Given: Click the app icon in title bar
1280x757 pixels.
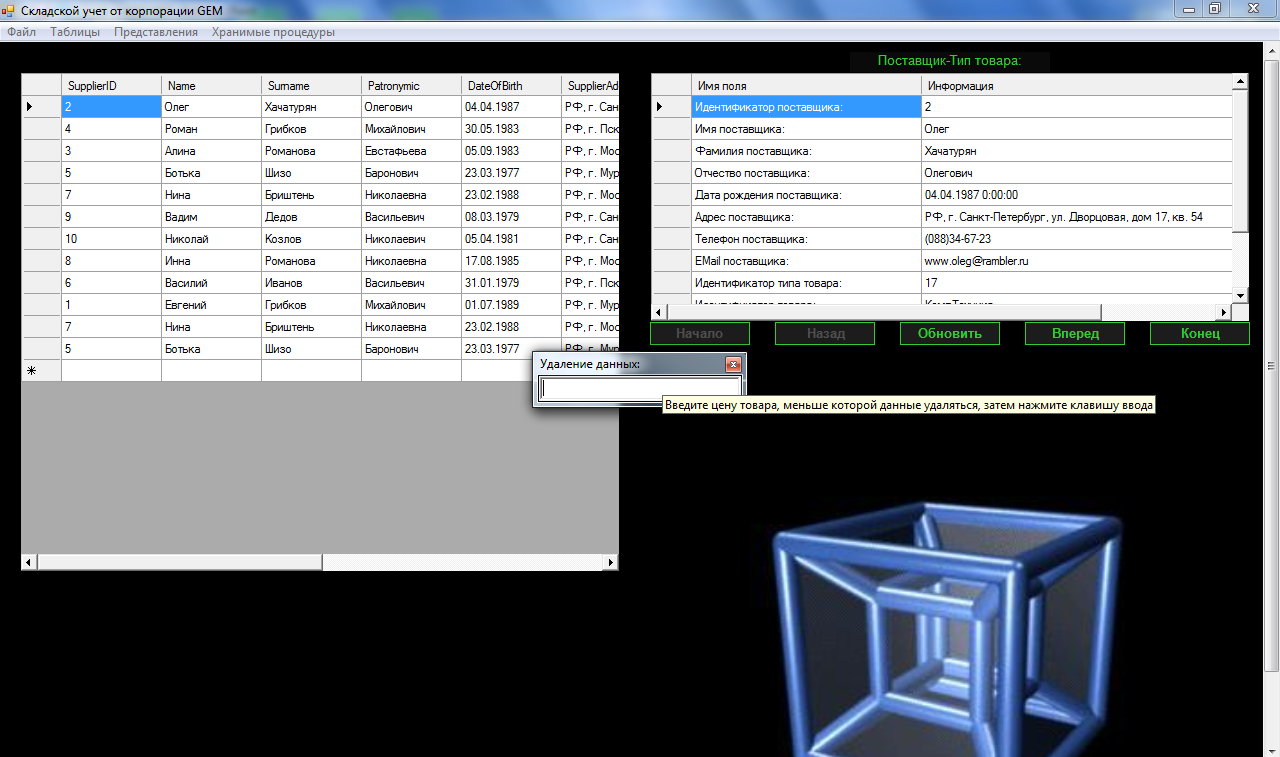Looking at the screenshot, I should click(9, 9).
